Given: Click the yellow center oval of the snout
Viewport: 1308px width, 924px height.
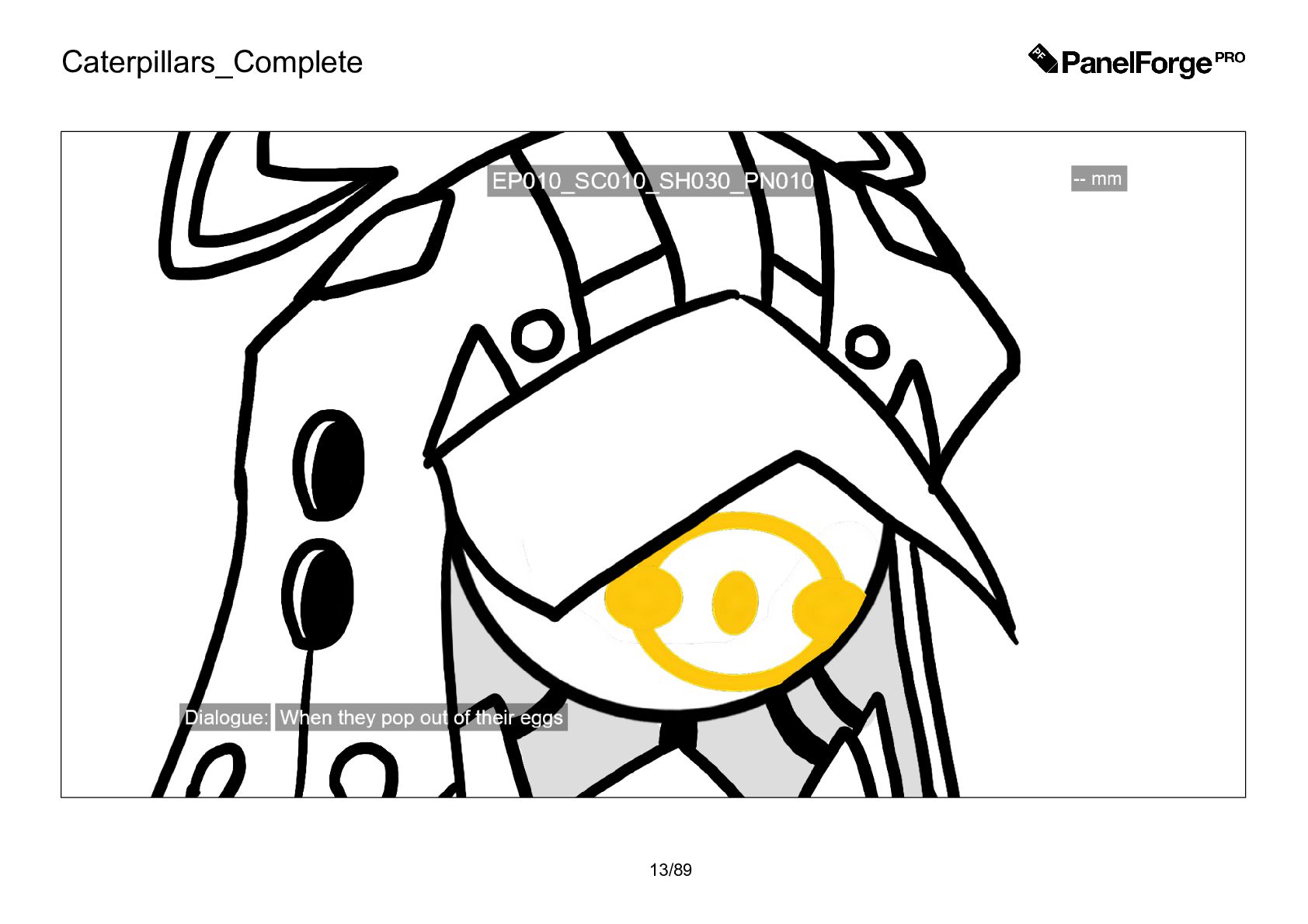Looking at the screenshot, I should click(735, 603).
